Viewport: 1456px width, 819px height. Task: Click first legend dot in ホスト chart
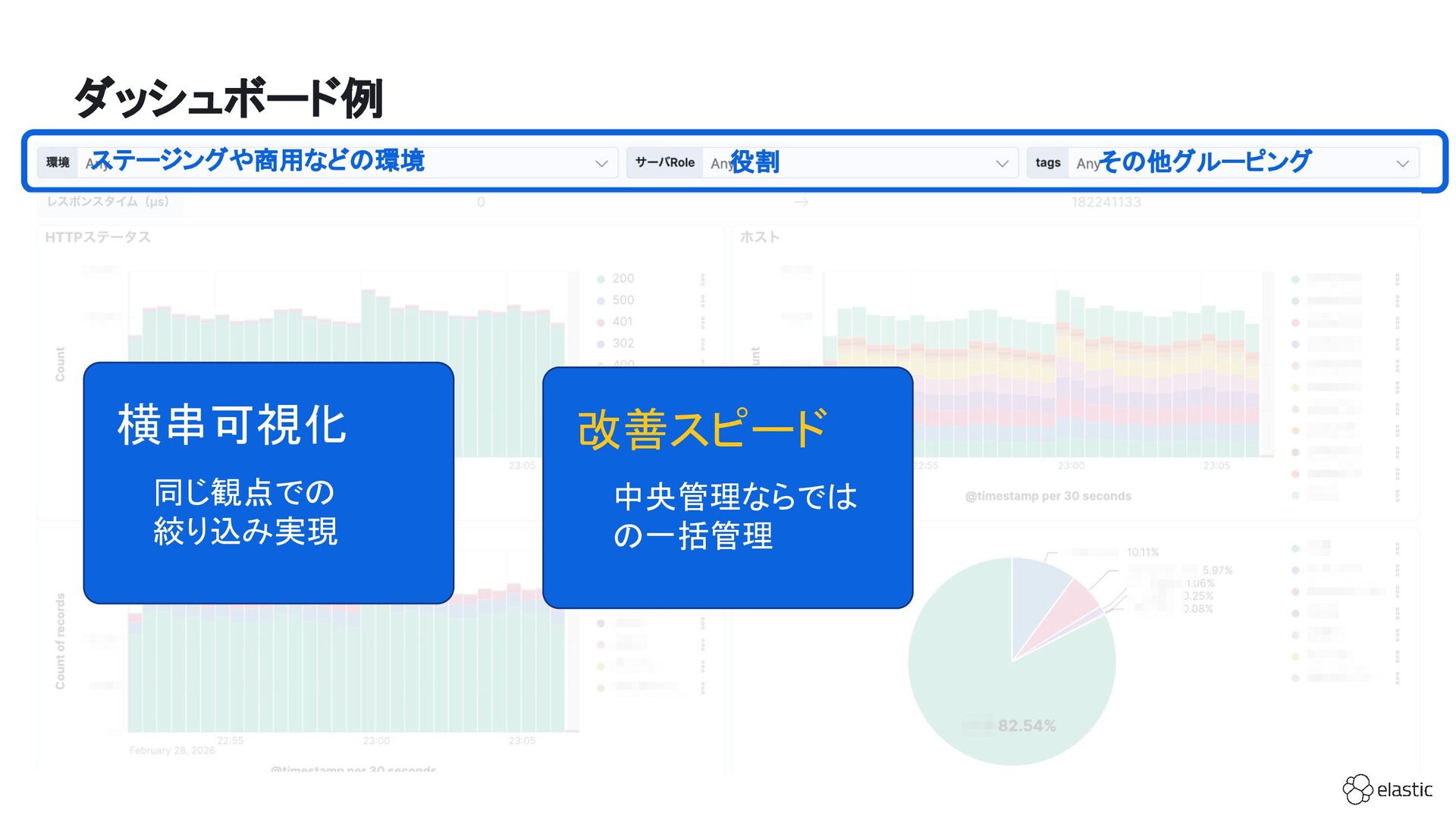pyautogui.click(x=1295, y=279)
